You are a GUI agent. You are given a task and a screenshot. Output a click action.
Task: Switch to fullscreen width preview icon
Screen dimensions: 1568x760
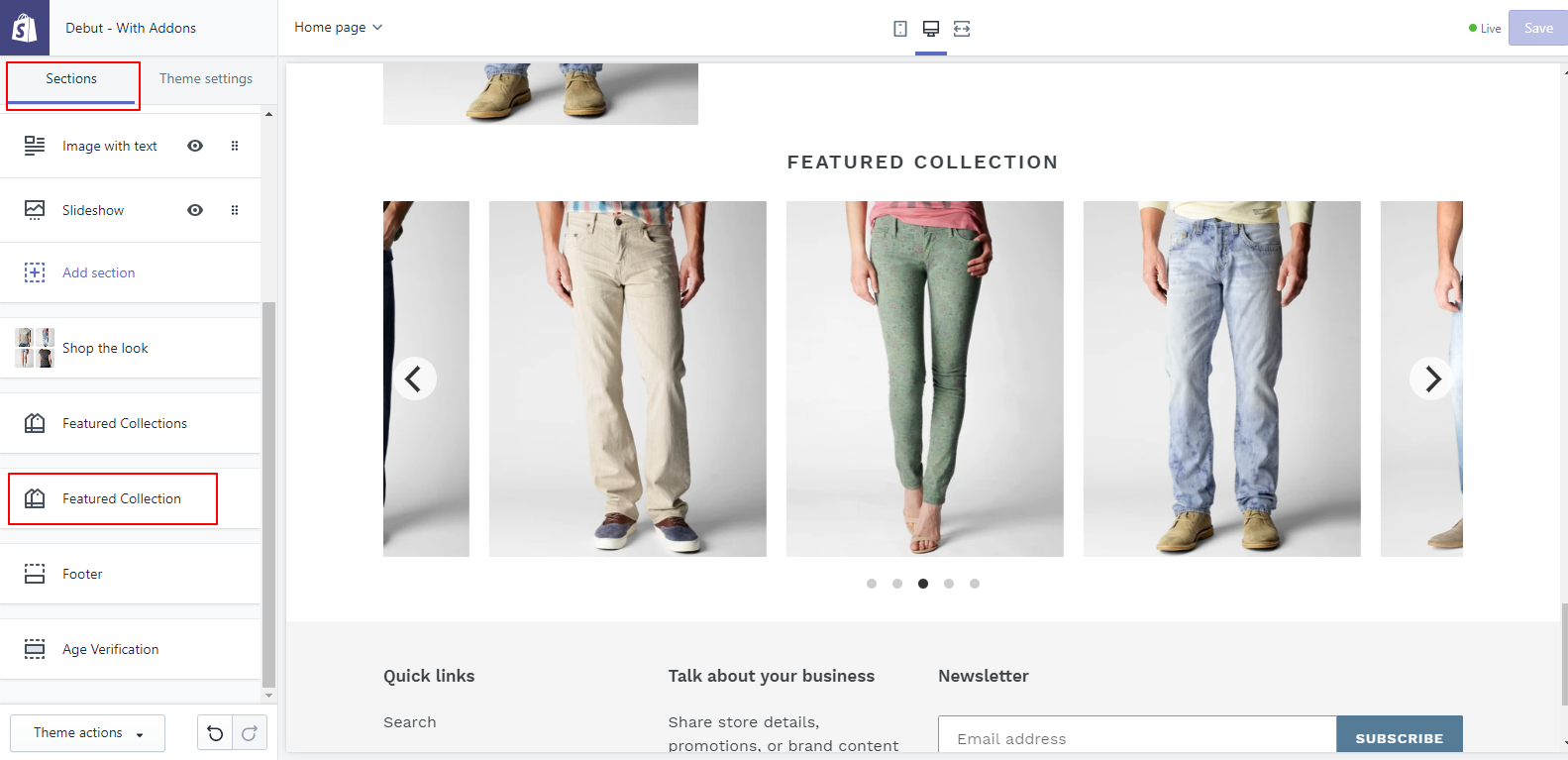click(x=962, y=29)
